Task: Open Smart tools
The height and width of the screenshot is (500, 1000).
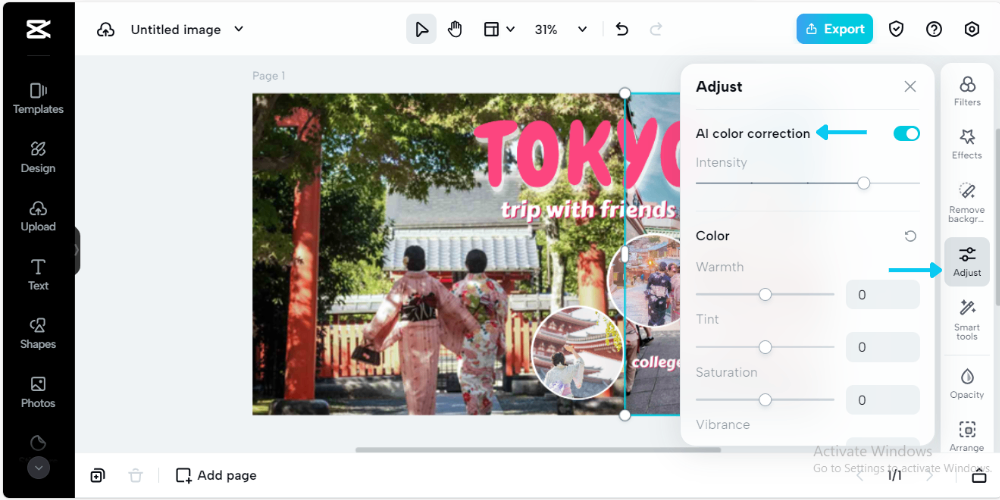Action: point(967,320)
